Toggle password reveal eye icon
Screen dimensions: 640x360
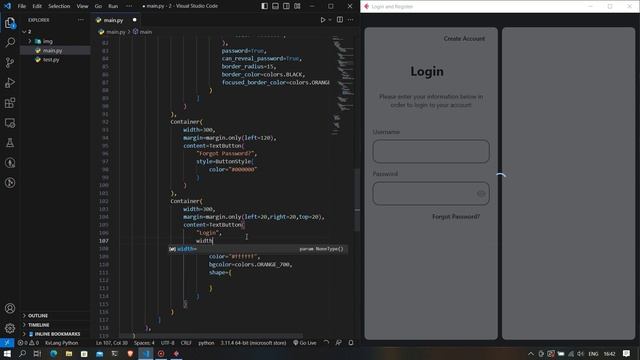[x=481, y=193]
